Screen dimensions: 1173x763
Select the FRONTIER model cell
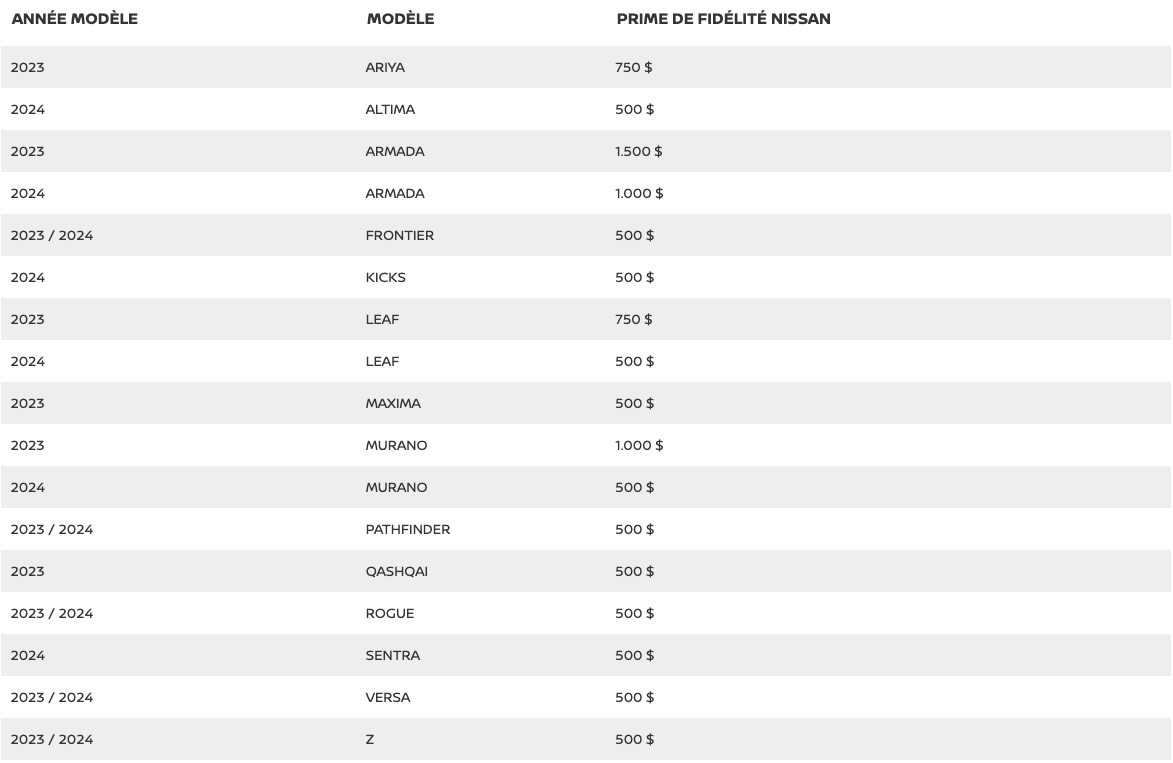(399, 235)
